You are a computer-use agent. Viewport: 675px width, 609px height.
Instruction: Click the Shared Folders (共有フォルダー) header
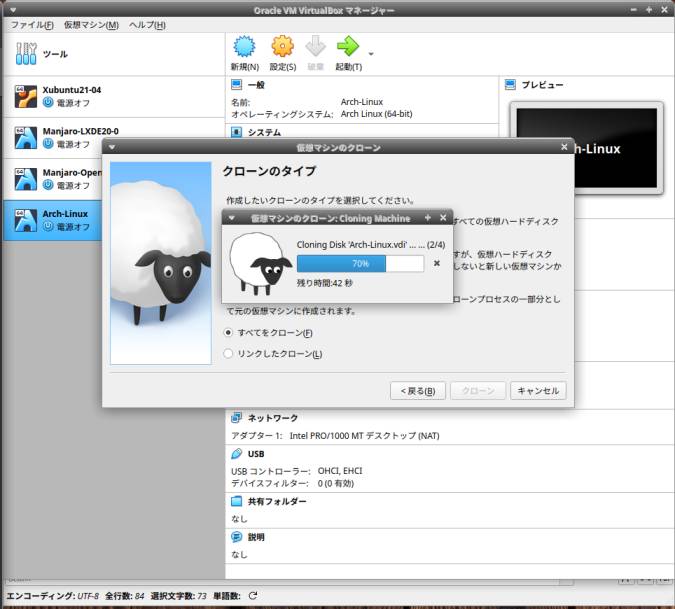[277, 501]
